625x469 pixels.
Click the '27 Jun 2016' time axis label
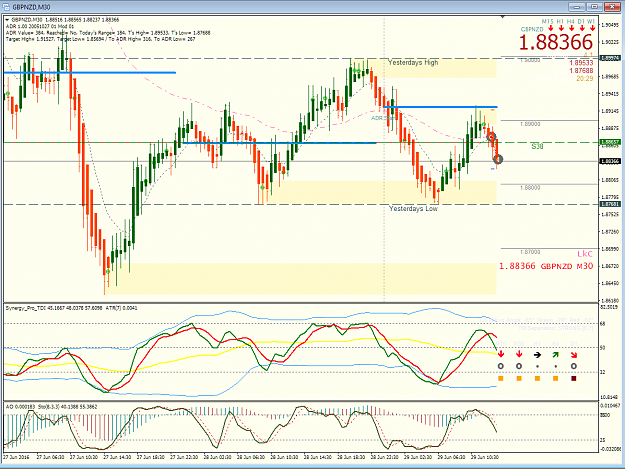coord(17,457)
